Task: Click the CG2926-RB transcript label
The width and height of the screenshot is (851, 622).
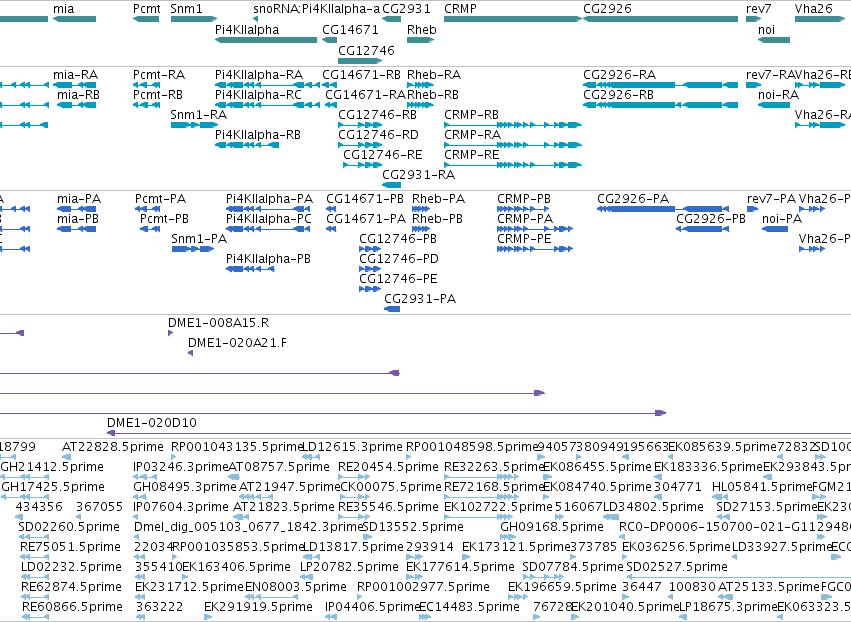Action: point(618,94)
